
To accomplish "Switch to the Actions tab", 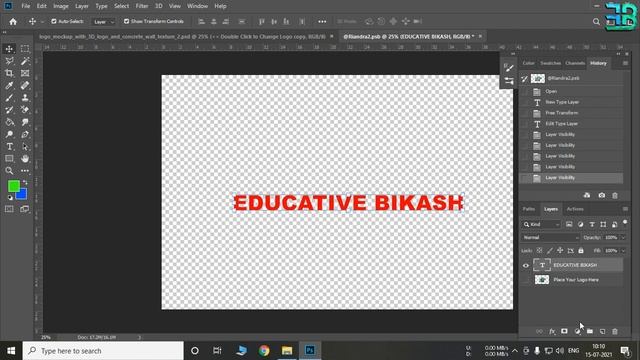I will click(575, 209).
